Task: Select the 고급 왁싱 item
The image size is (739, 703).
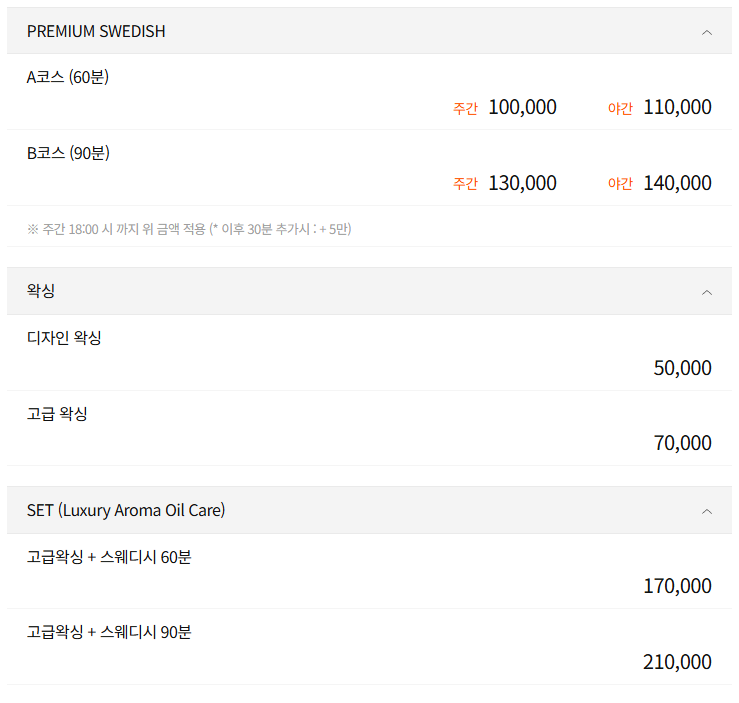Action: click(x=57, y=413)
